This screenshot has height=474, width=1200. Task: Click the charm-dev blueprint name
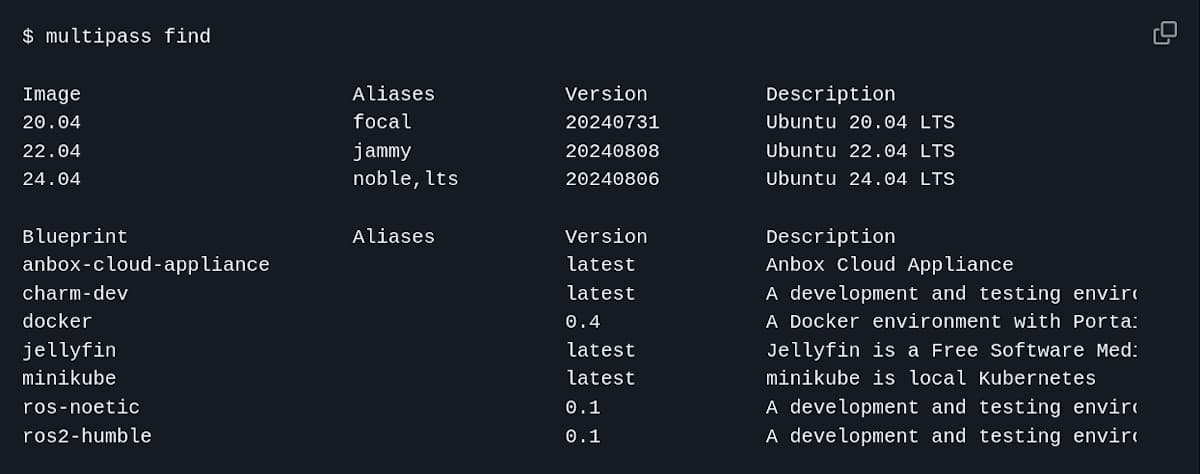(75, 294)
